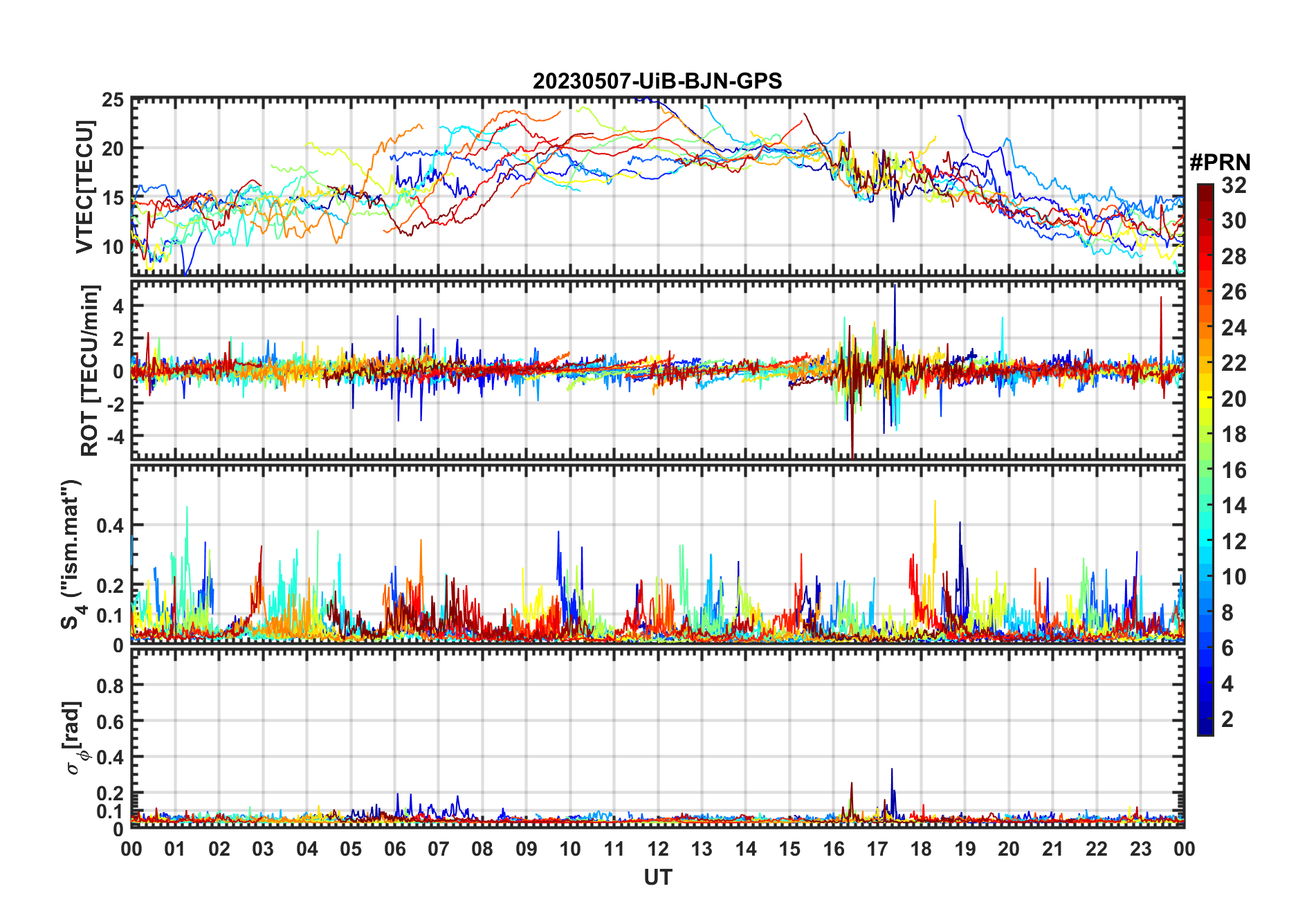Click the PRN colorbar tick label 6
1316x920 pixels.
click(x=1227, y=648)
